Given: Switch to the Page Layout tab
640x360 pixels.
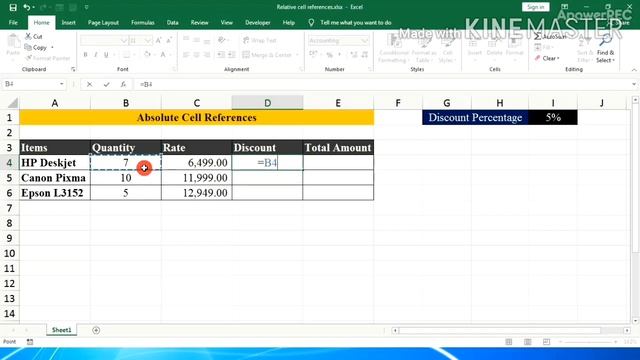Looking at the screenshot, I should [103, 23].
